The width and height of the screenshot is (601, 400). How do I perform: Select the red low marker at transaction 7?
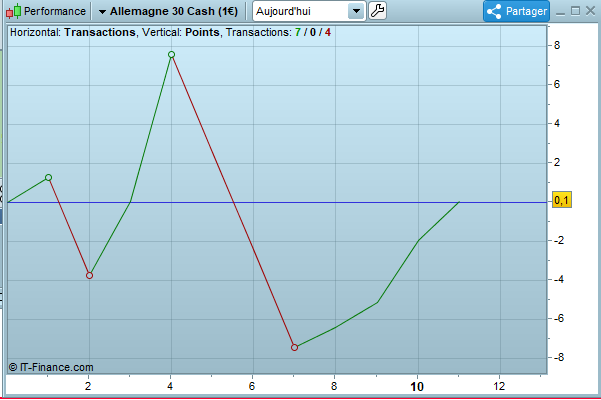coord(294,348)
